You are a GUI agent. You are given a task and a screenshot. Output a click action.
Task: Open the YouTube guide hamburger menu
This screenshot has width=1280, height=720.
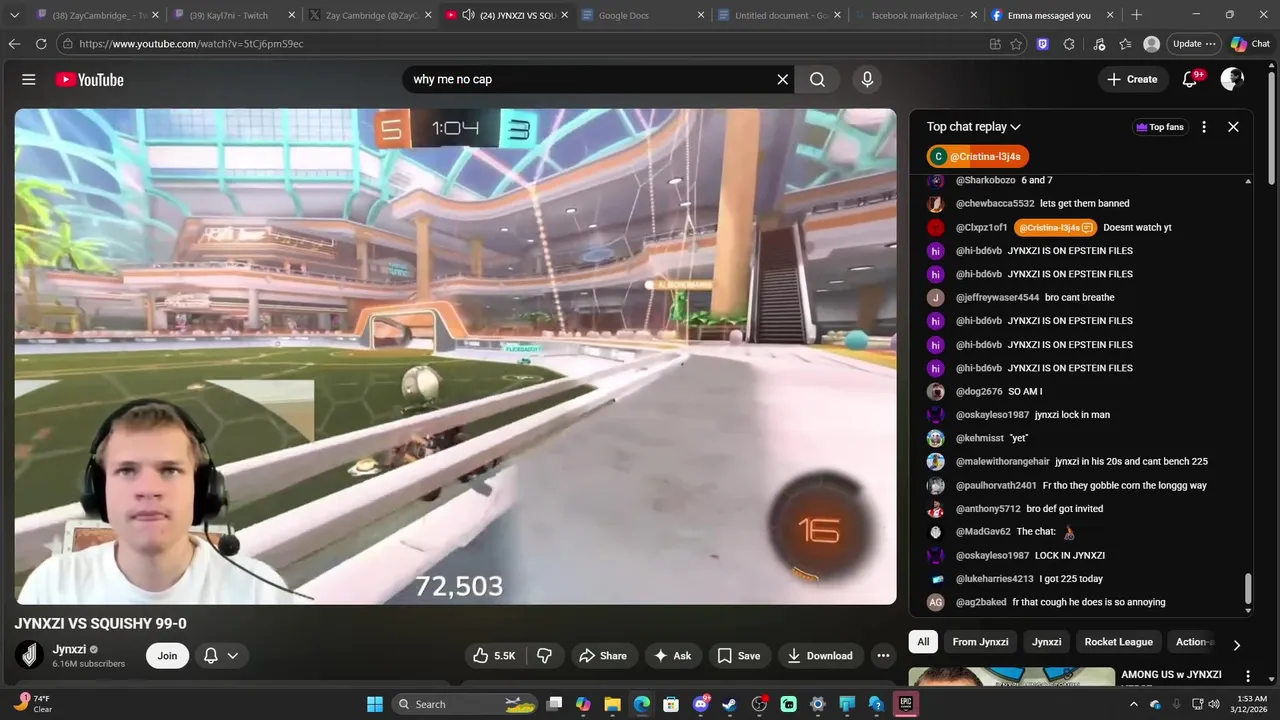tap(29, 79)
